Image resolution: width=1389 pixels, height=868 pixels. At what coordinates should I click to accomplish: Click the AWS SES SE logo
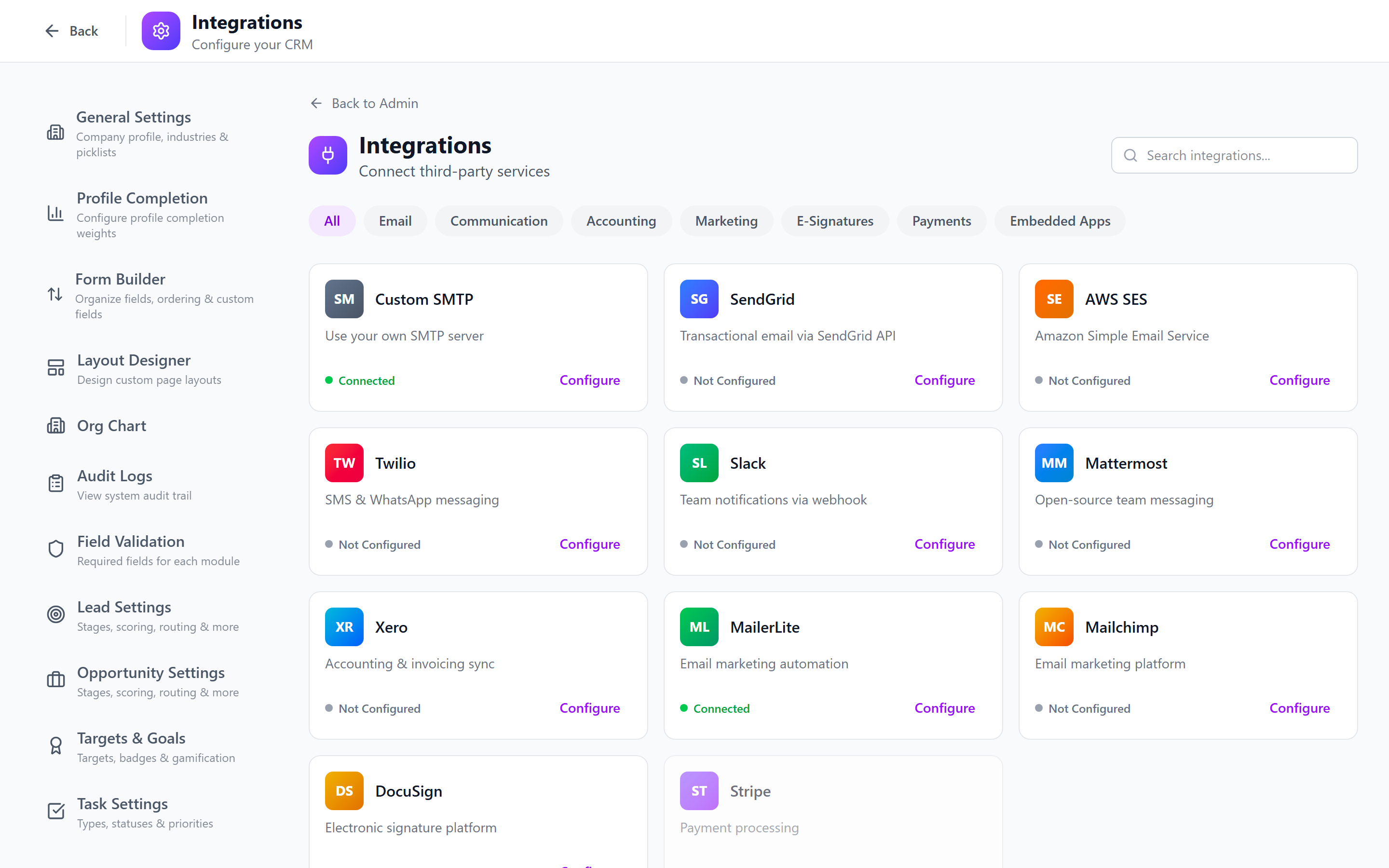(1054, 299)
